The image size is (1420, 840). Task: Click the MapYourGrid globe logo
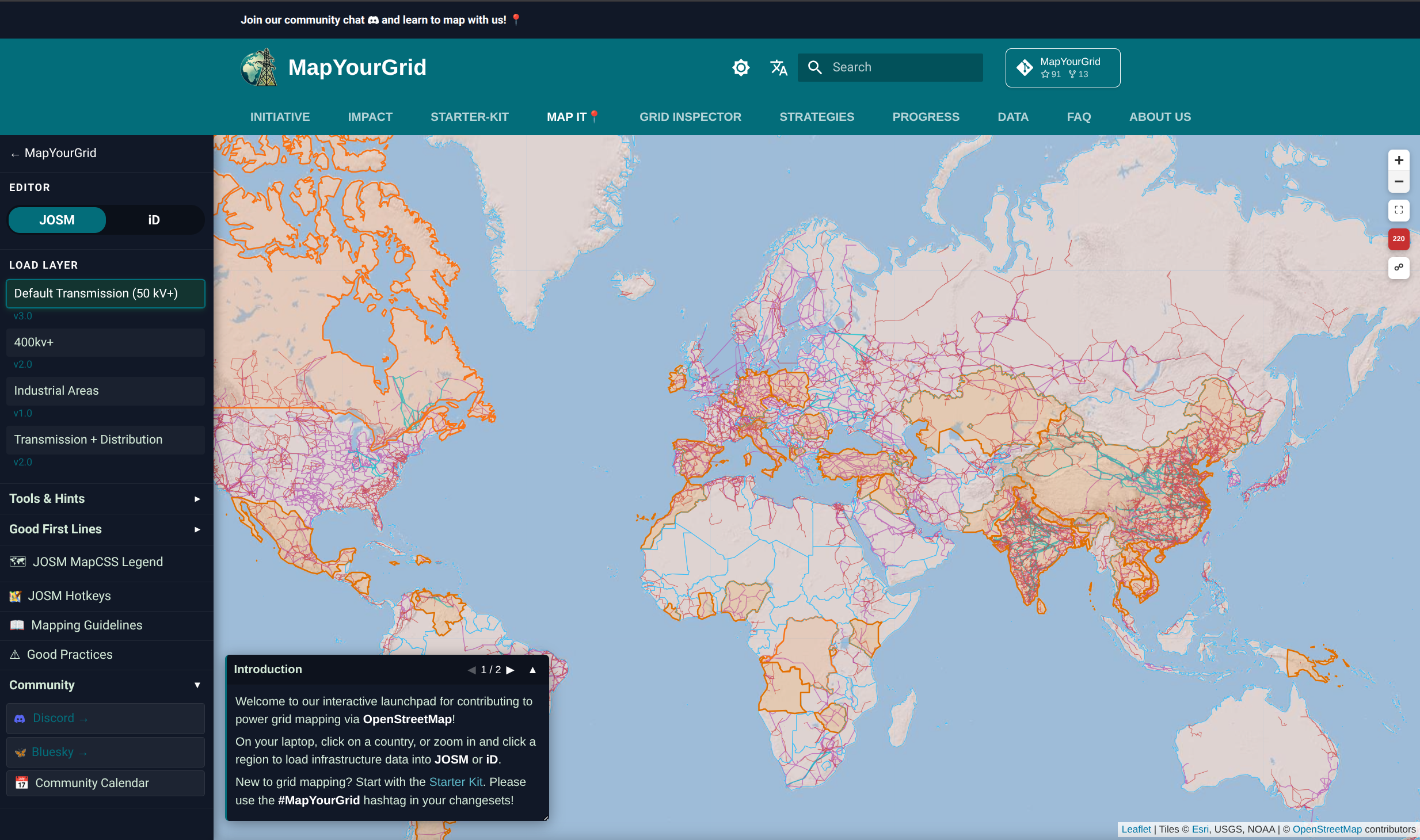click(x=259, y=67)
